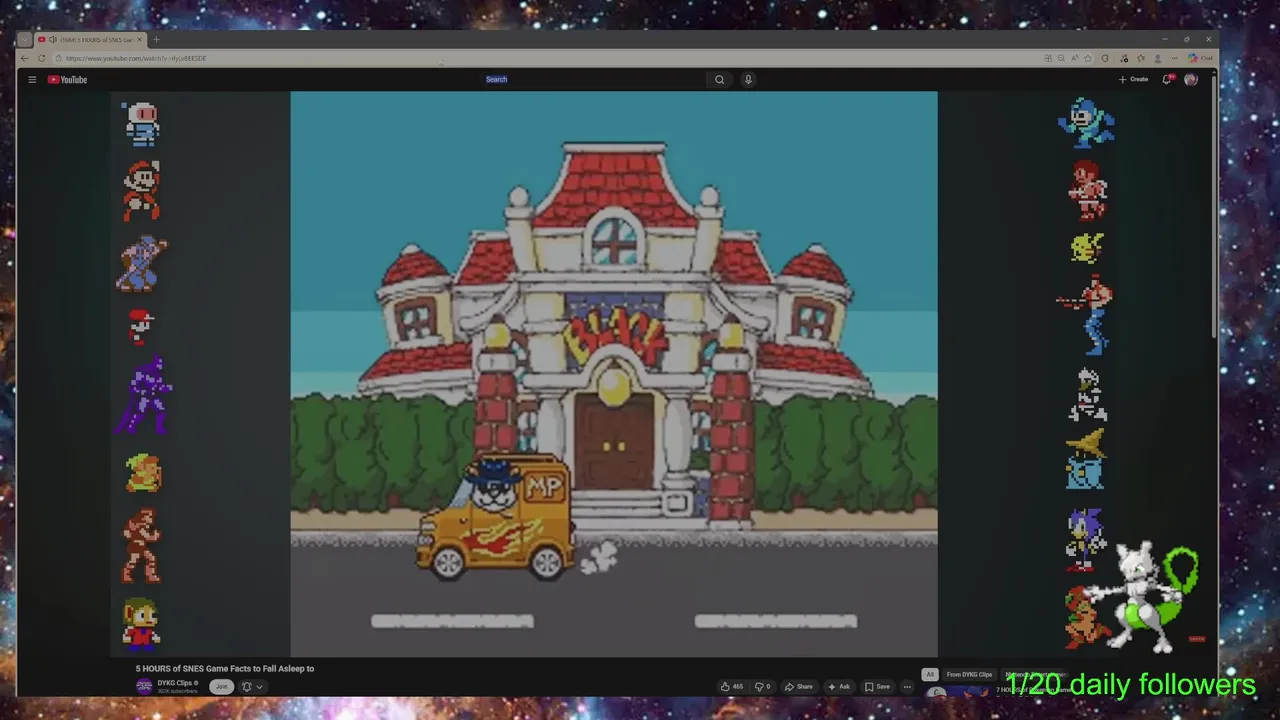1280x720 pixels.
Task: Click the favorites star in address bar
Action: click(1088, 58)
